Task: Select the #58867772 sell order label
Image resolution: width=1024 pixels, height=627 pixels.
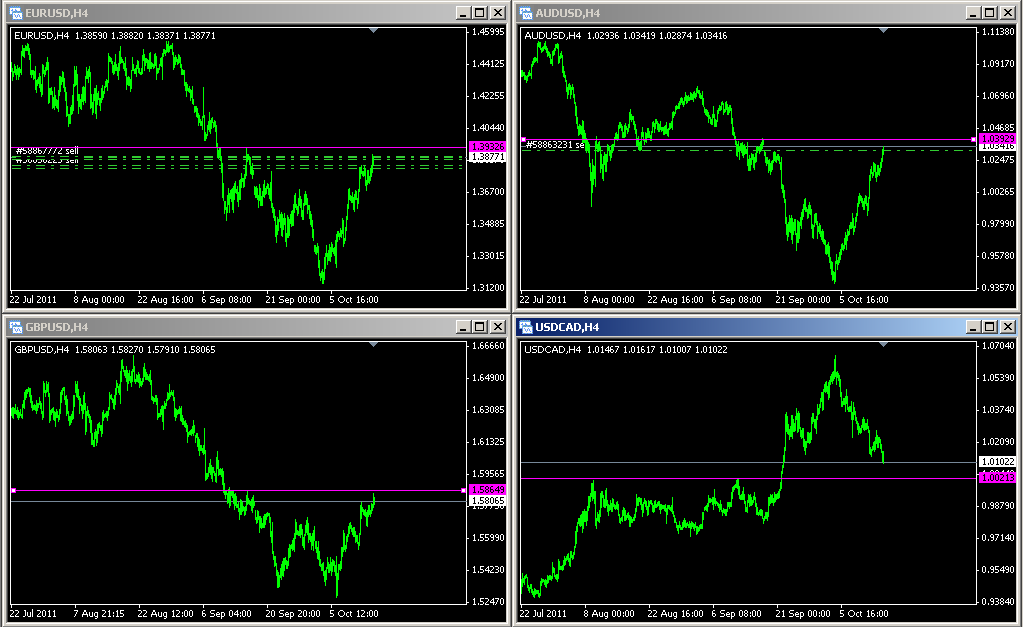Action: [x=47, y=151]
